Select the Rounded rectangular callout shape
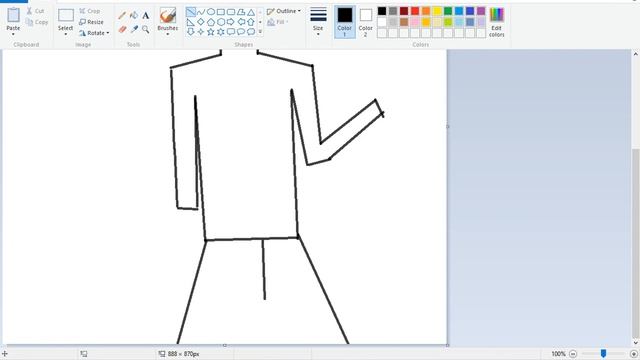640x360 pixels. click(x=231, y=31)
